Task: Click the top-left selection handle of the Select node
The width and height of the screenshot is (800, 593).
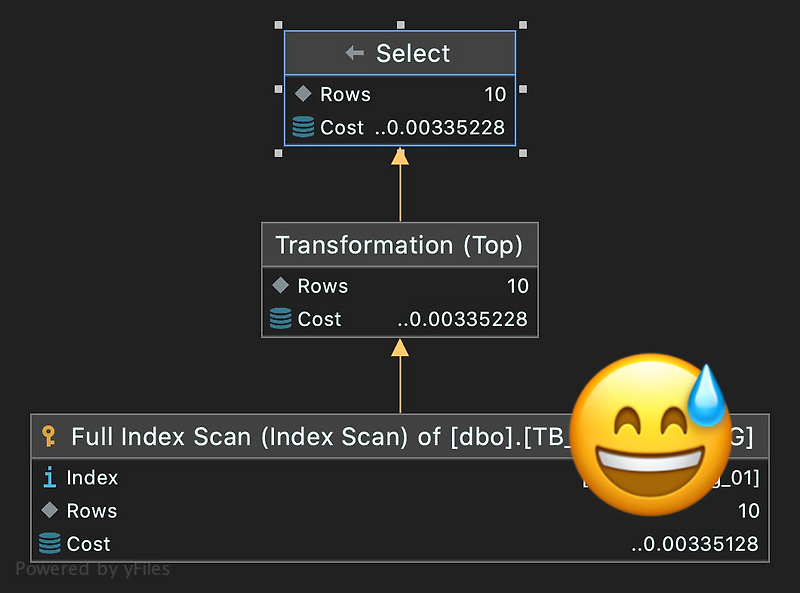Action: (278, 25)
